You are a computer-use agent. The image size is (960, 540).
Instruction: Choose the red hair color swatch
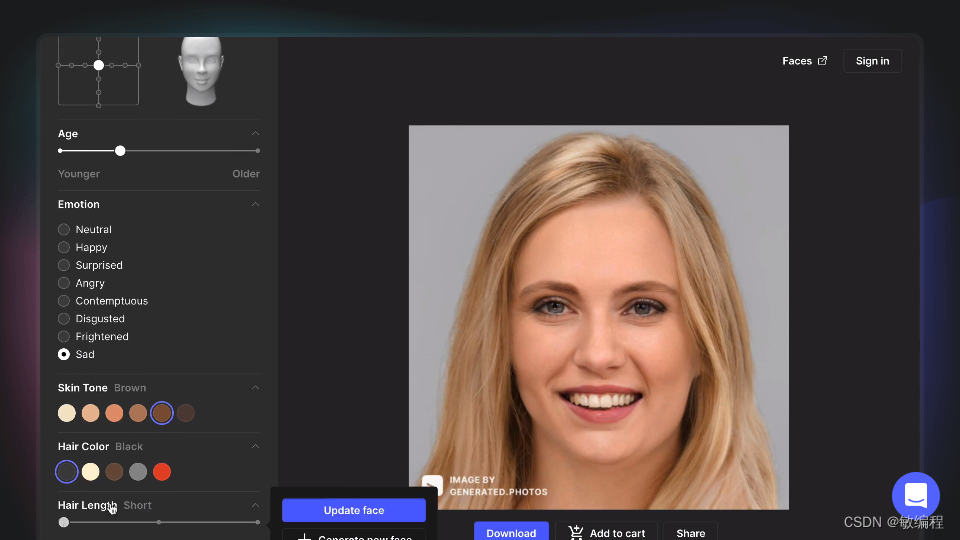click(x=162, y=472)
